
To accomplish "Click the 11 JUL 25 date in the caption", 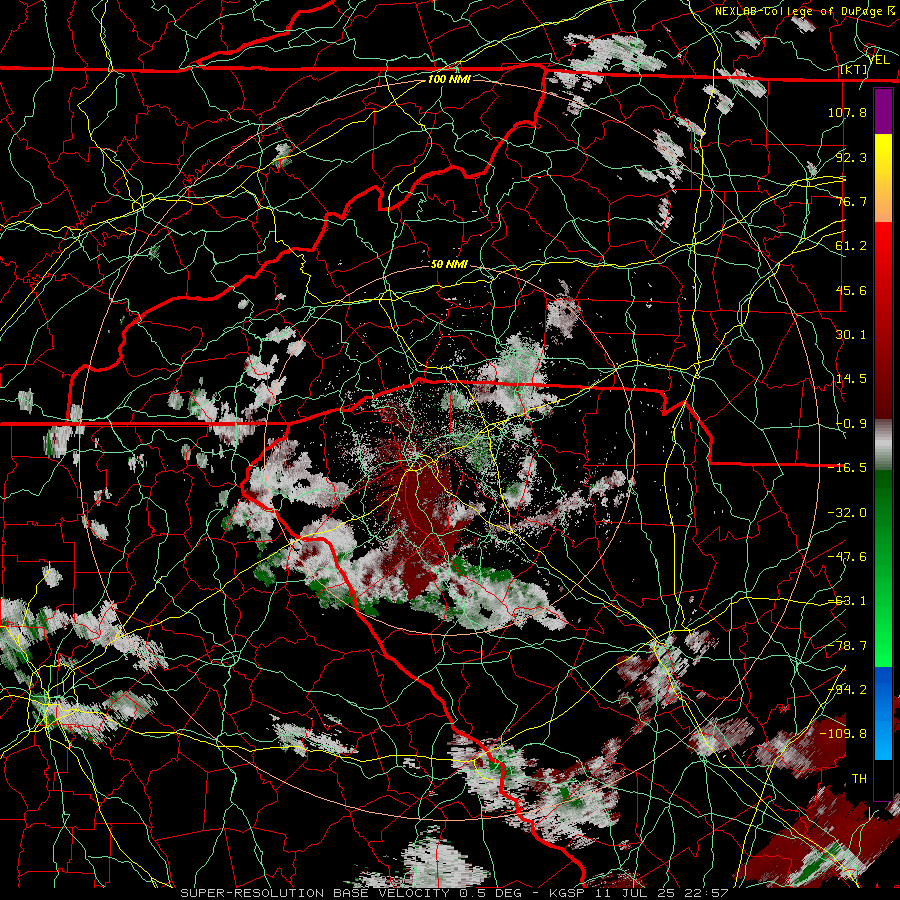I will click(x=635, y=893).
